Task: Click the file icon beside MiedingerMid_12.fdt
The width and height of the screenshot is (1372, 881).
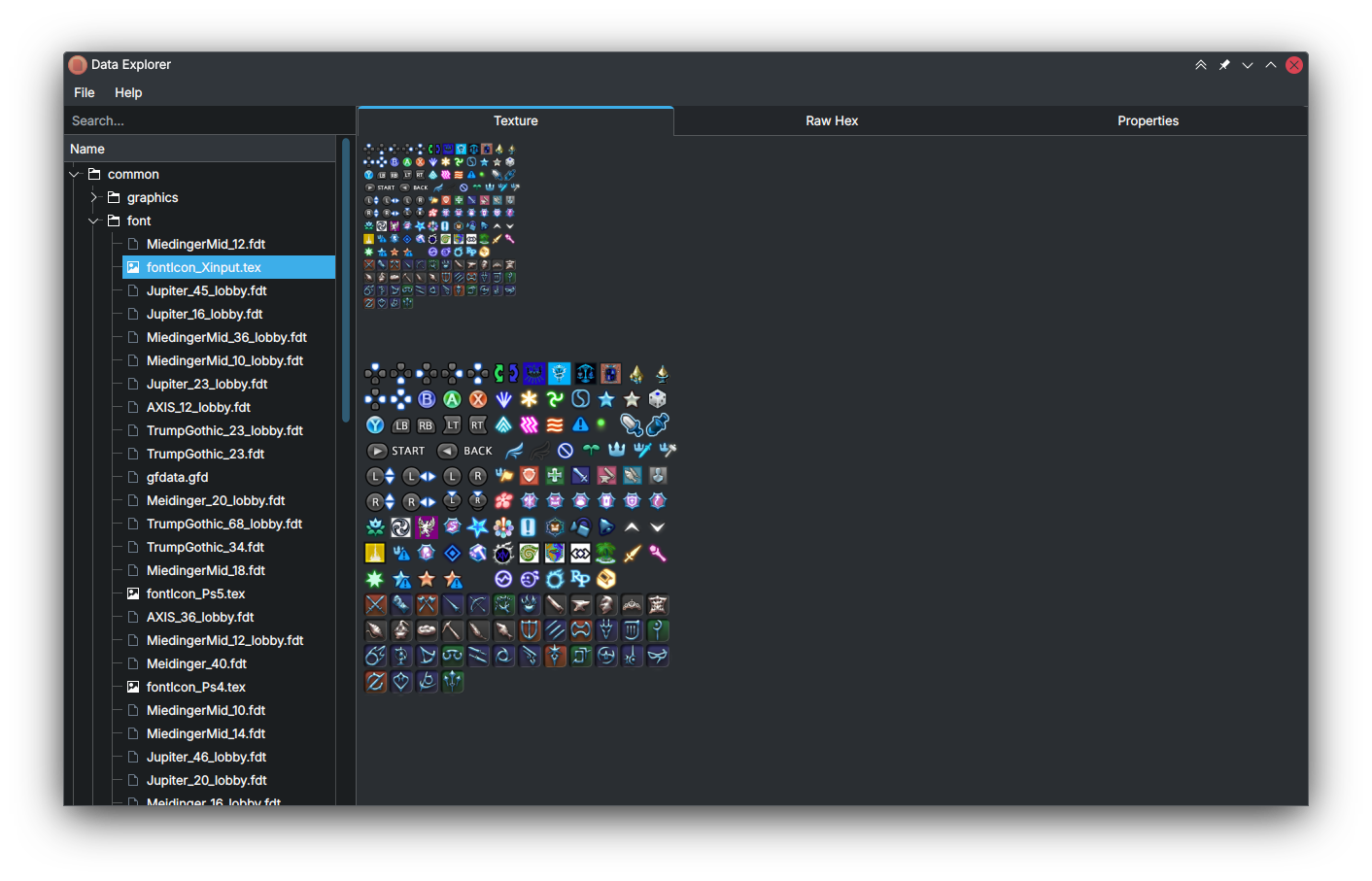Action: [133, 244]
